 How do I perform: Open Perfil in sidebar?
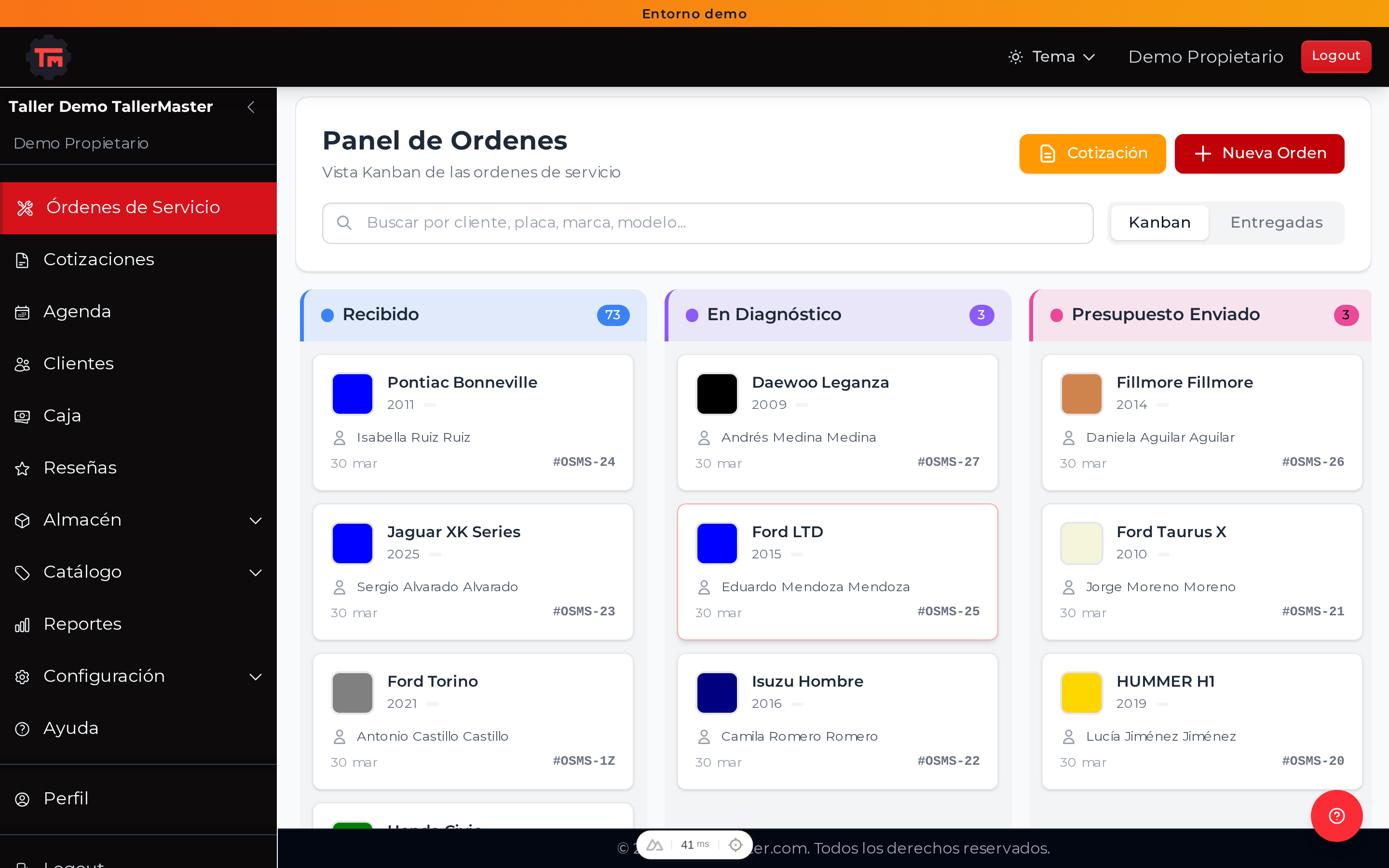coord(138,799)
